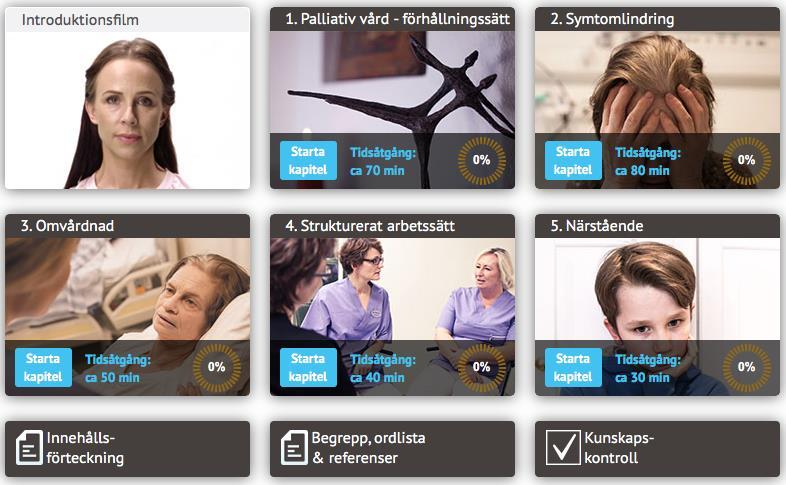Click the Omvårdnad chapter image
The width and height of the screenshot is (786, 485).
coord(127,289)
